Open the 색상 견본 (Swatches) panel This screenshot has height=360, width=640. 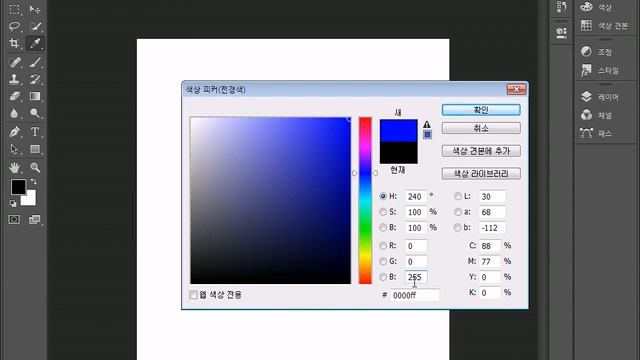[605, 25]
